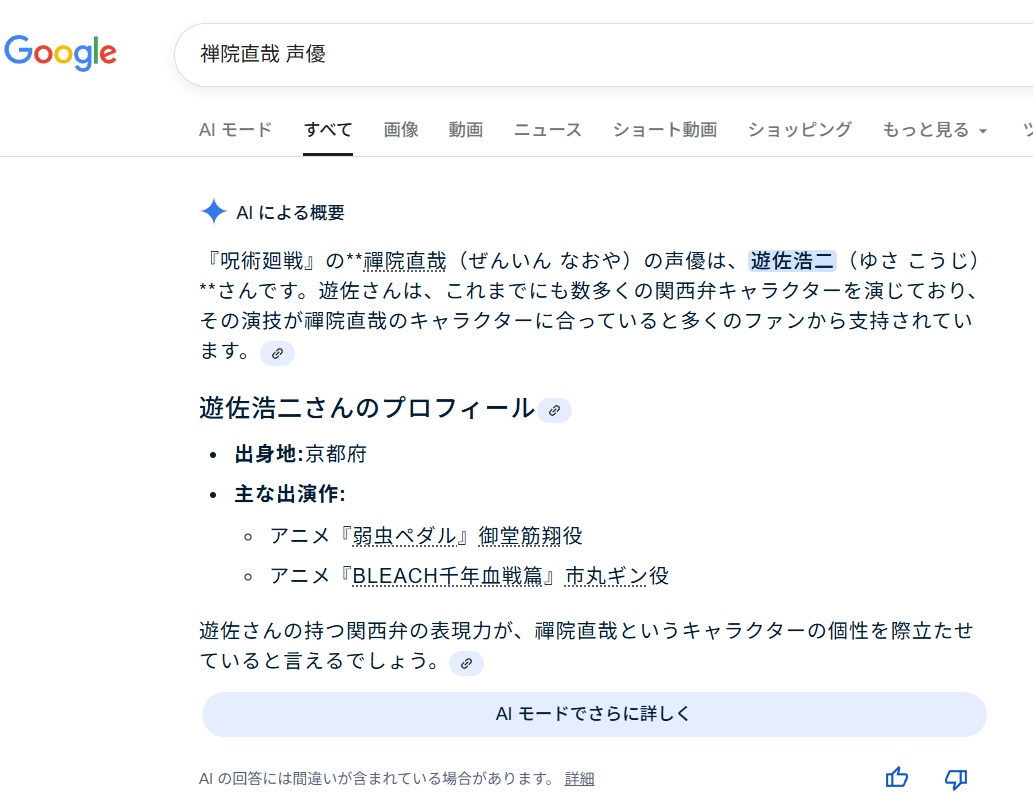Open the ショート動画 tab
The height and width of the screenshot is (811, 1033).
tap(665, 130)
